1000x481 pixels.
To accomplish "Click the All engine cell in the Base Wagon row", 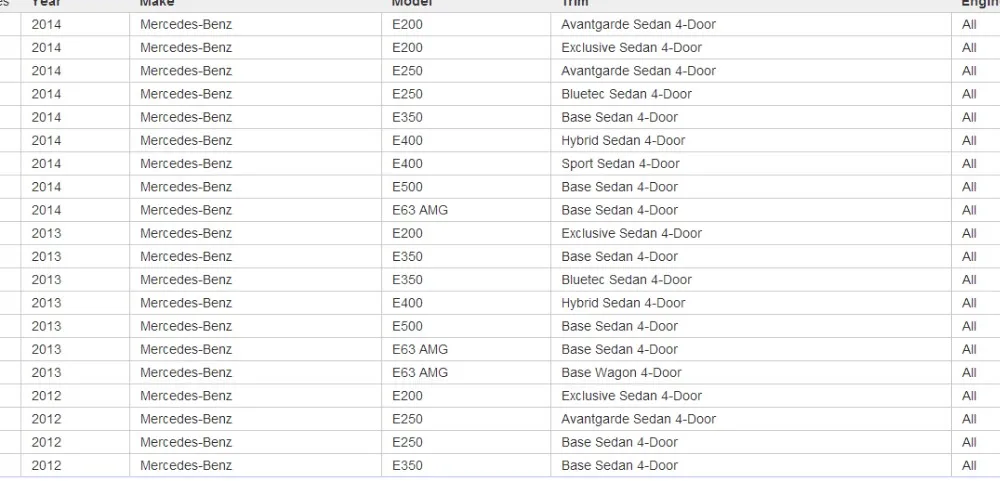I will (x=969, y=373).
